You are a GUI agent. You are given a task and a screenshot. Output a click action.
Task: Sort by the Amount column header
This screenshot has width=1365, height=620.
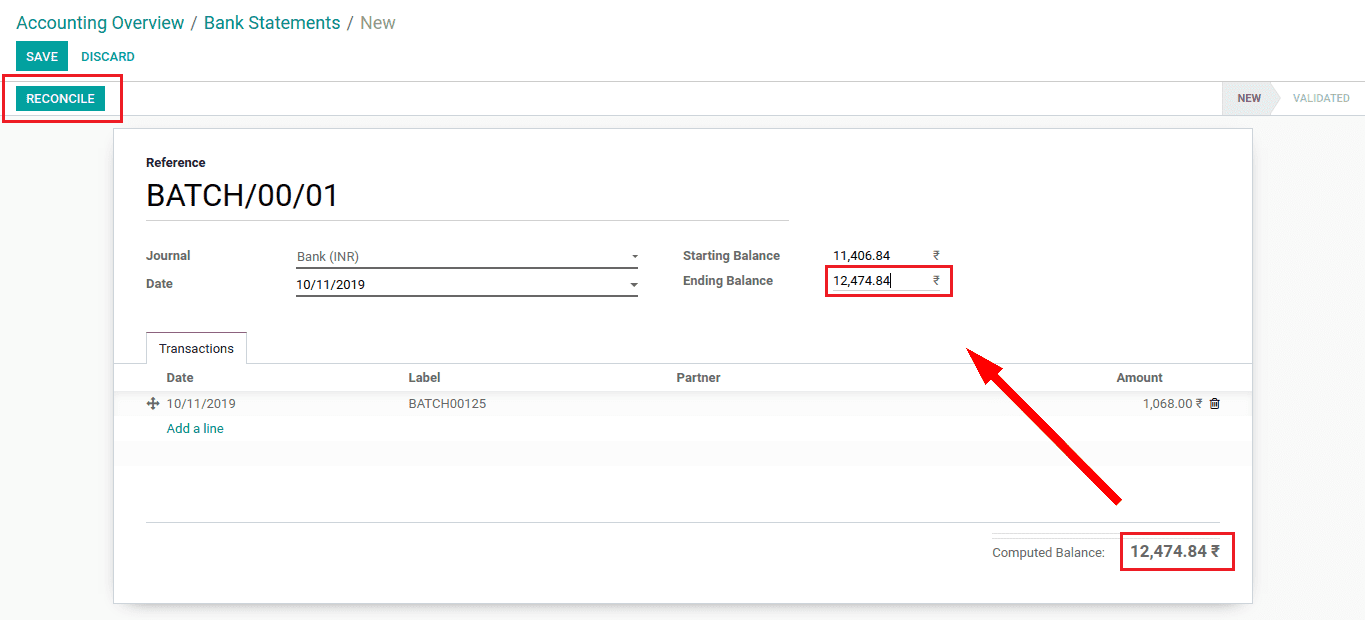click(1139, 378)
